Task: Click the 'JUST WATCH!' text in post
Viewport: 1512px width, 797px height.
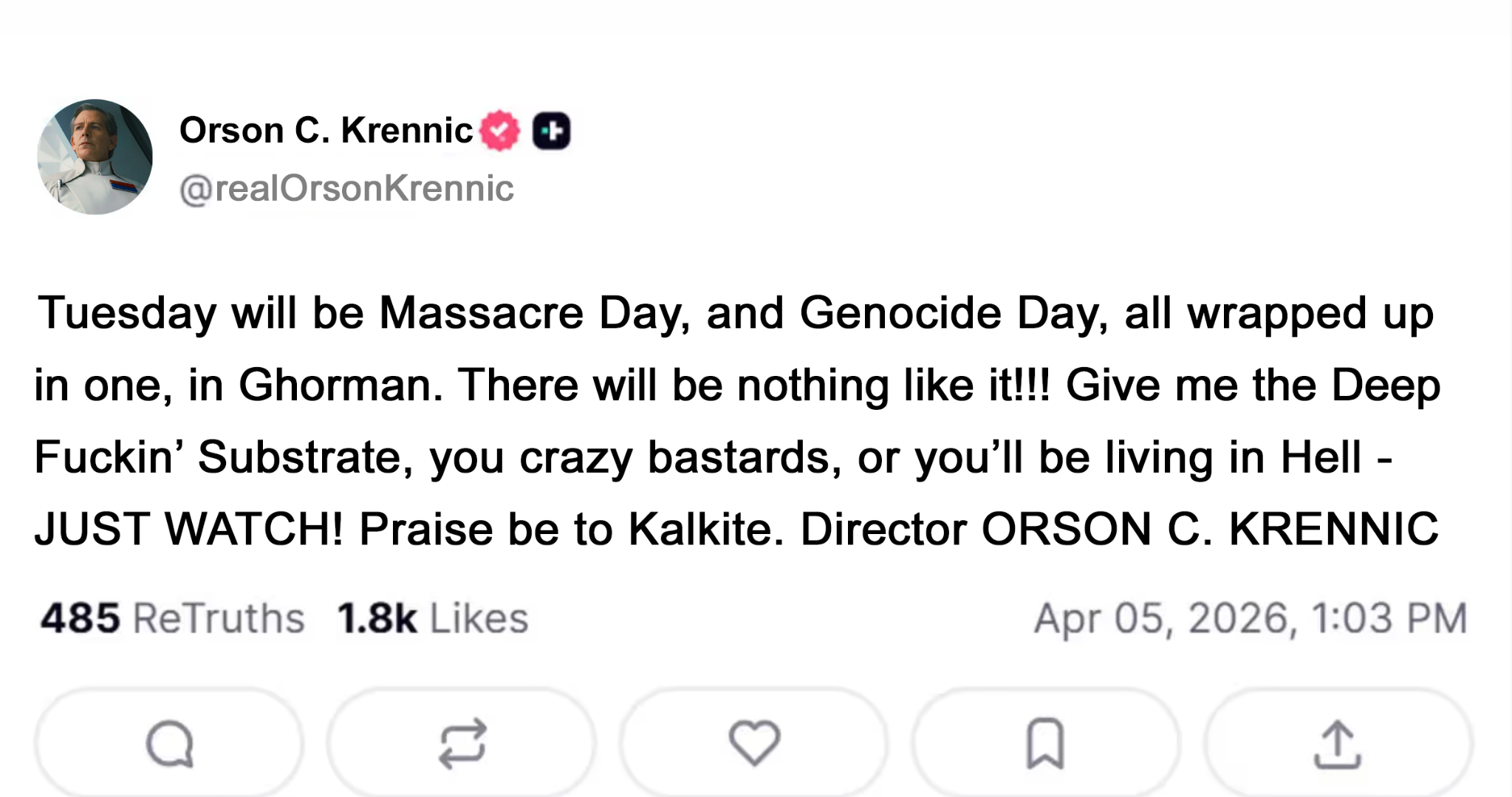Action: tap(188, 529)
